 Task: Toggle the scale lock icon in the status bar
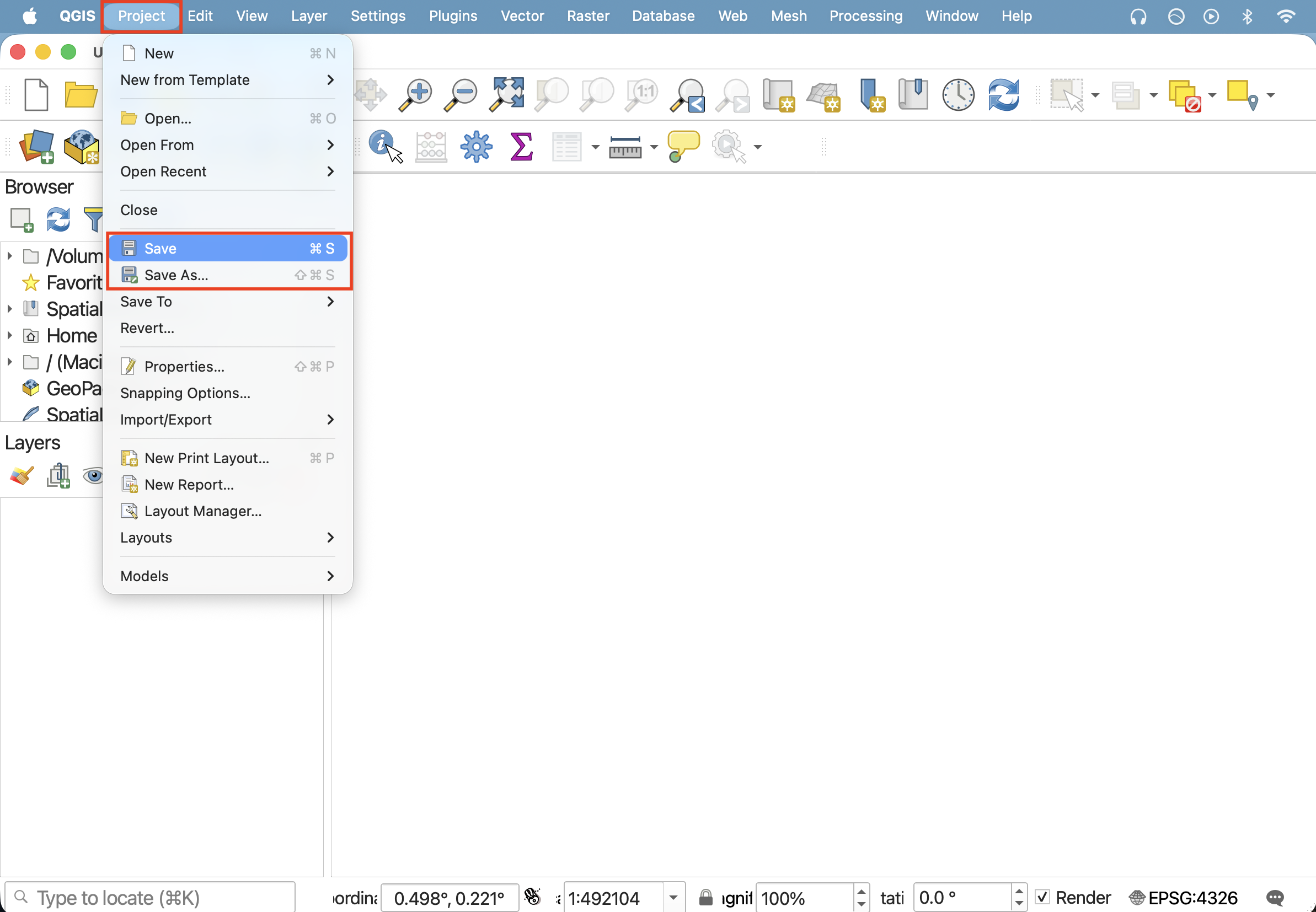(x=706, y=897)
